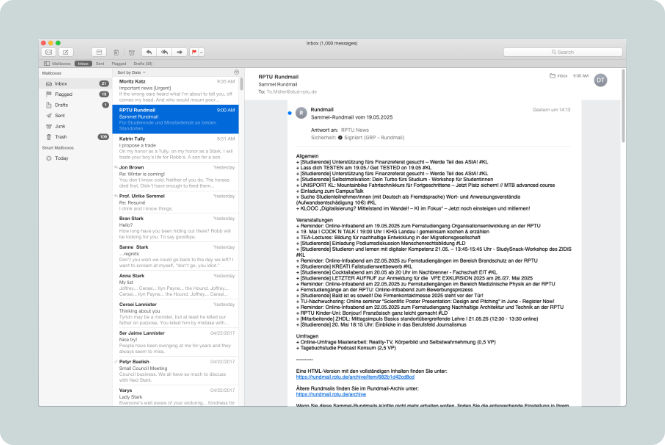Click the Reply All button
Screen dimensions: 665x445
(164, 51)
